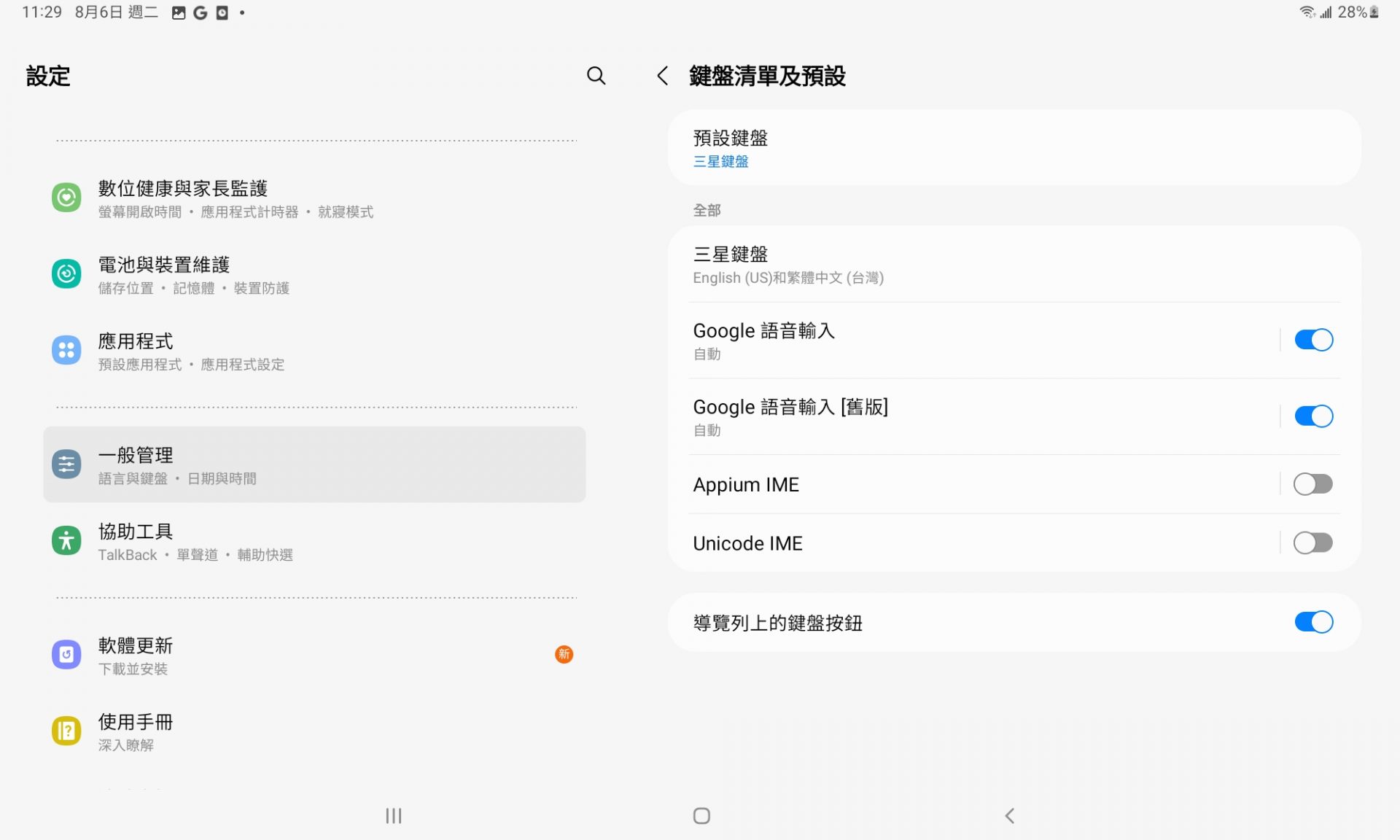1400x840 pixels.
Task: Tap the 協助工具 accessibility icon
Action: tap(66, 541)
